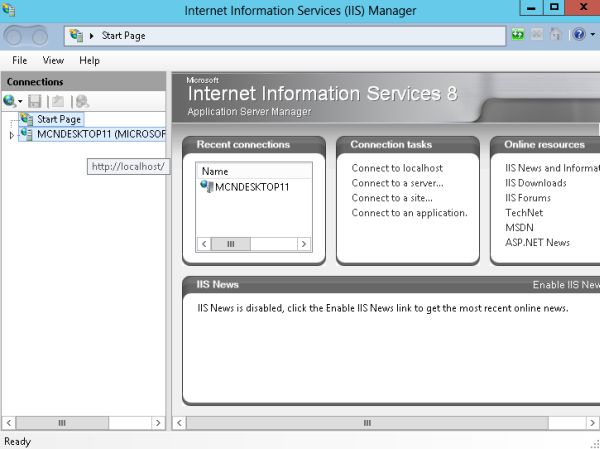The width and height of the screenshot is (600, 449).
Task: Open the File menu
Action: (x=20, y=60)
